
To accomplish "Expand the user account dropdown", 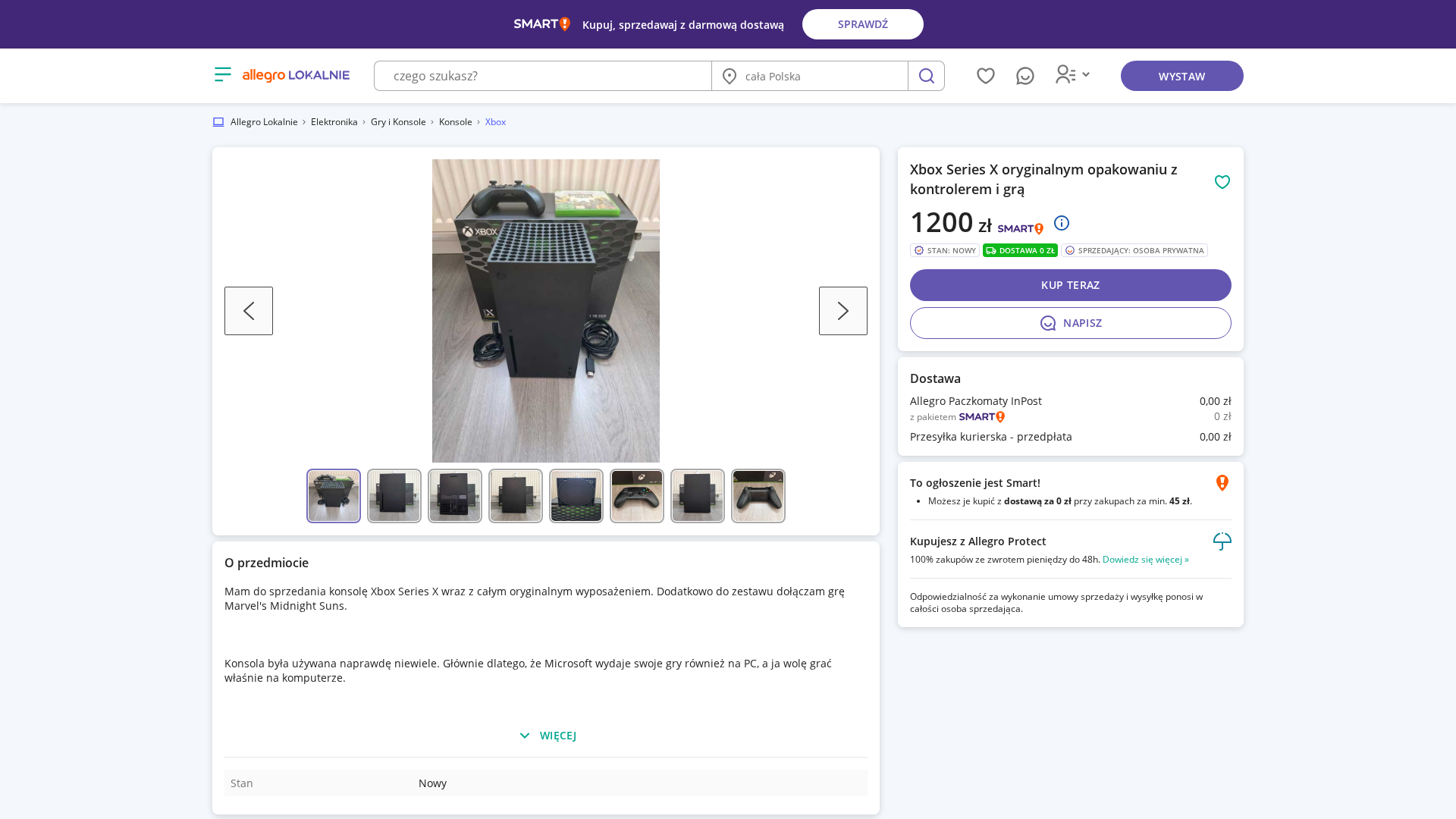I will pos(1072,74).
